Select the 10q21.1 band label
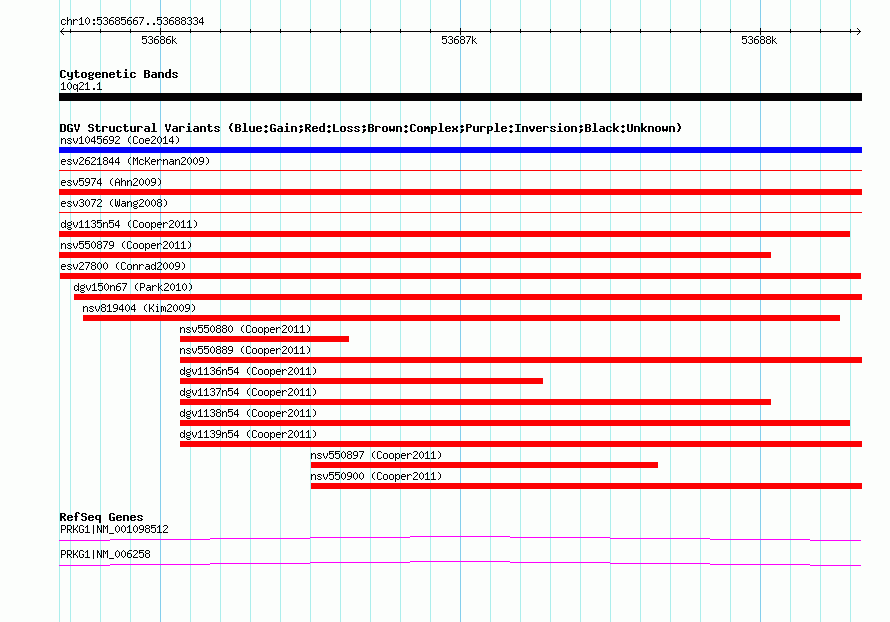 click(81, 86)
